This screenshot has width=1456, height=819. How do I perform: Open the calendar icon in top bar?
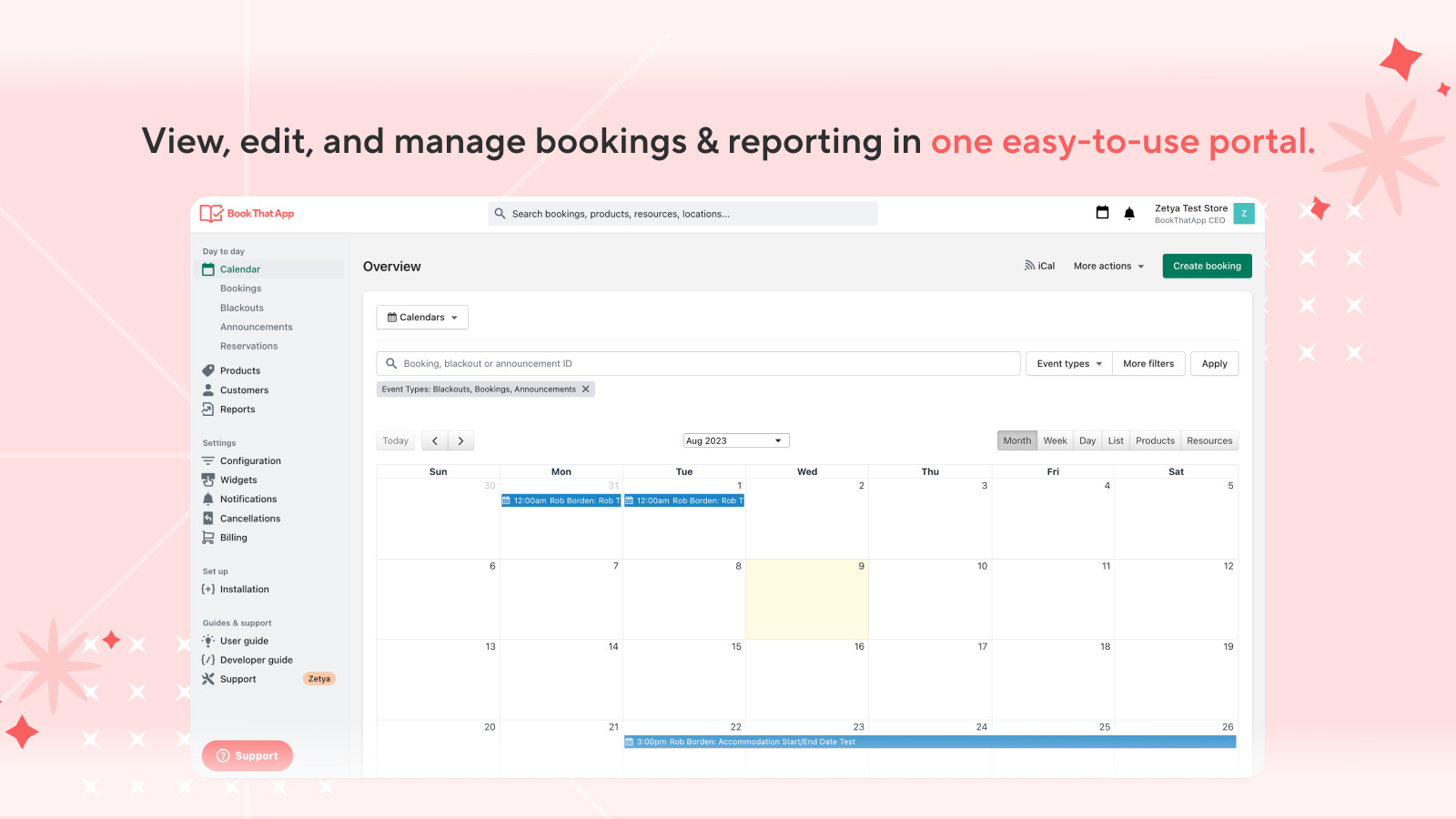click(1102, 213)
